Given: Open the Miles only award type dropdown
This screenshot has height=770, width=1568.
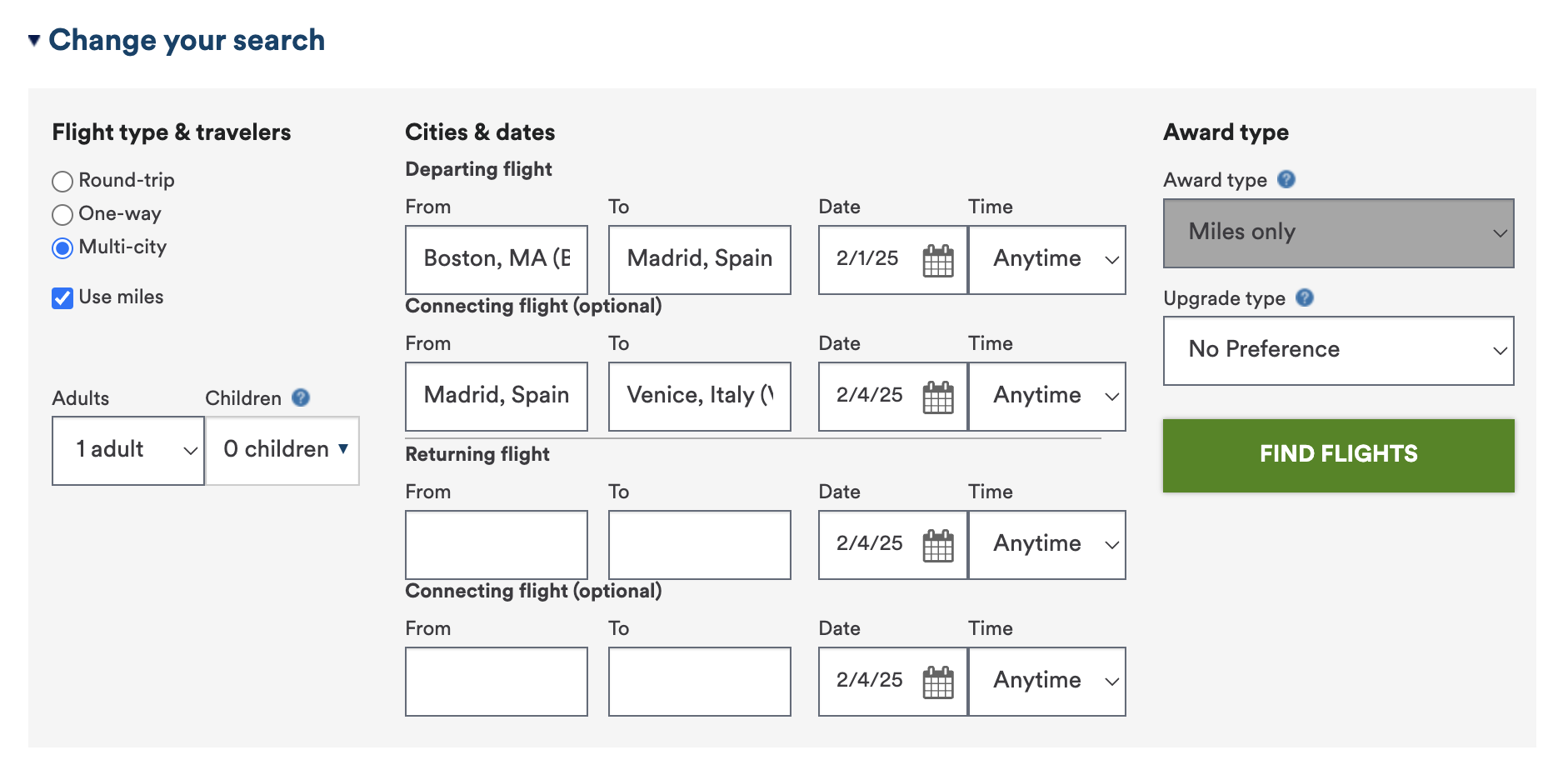Looking at the screenshot, I should [1337, 232].
